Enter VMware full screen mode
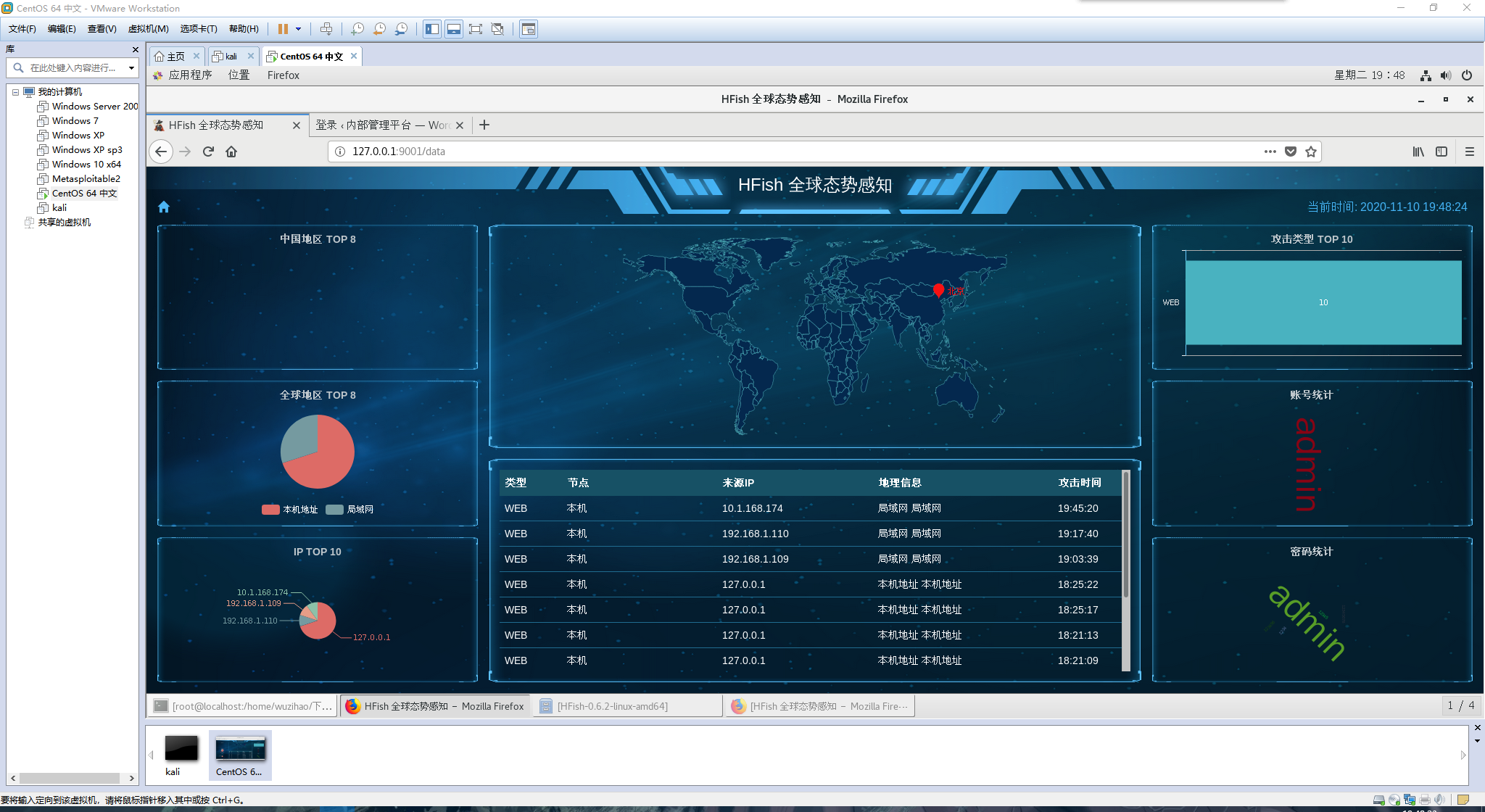Image resolution: width=1485 pixels, height=812 pixels. coord(476,29)
